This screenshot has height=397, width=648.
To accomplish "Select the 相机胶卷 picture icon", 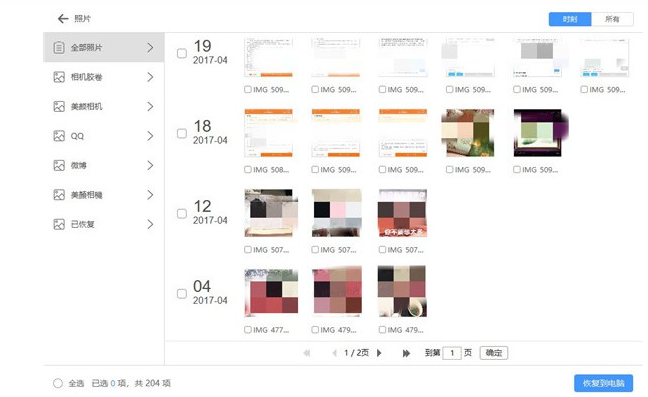I will tap(59, 77).
